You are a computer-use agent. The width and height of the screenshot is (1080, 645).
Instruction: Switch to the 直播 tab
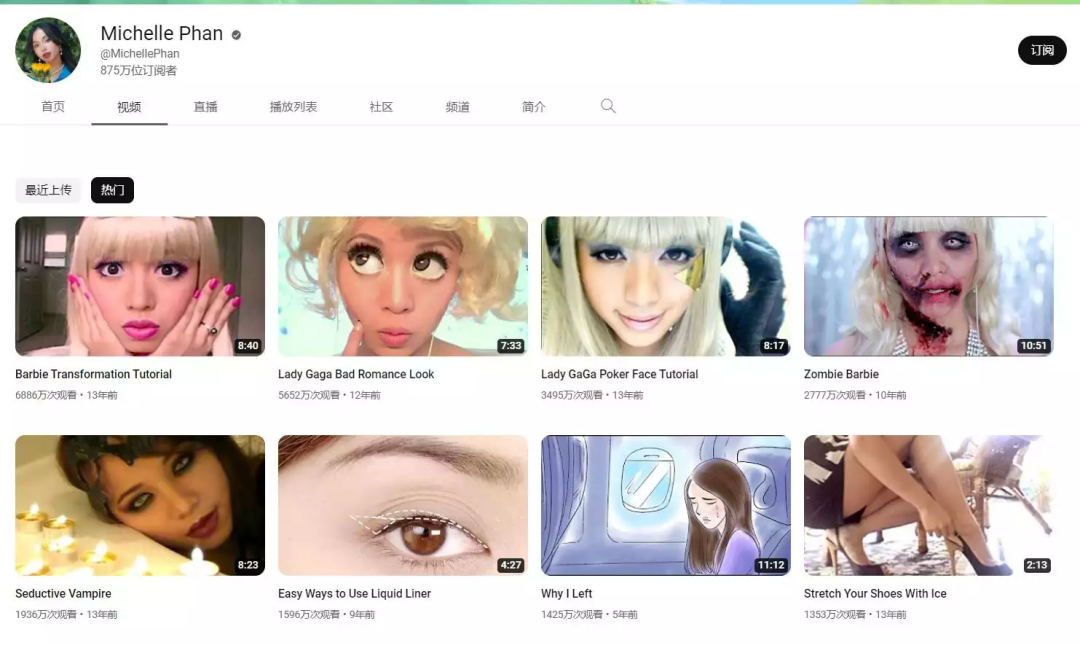pos(205,106)
